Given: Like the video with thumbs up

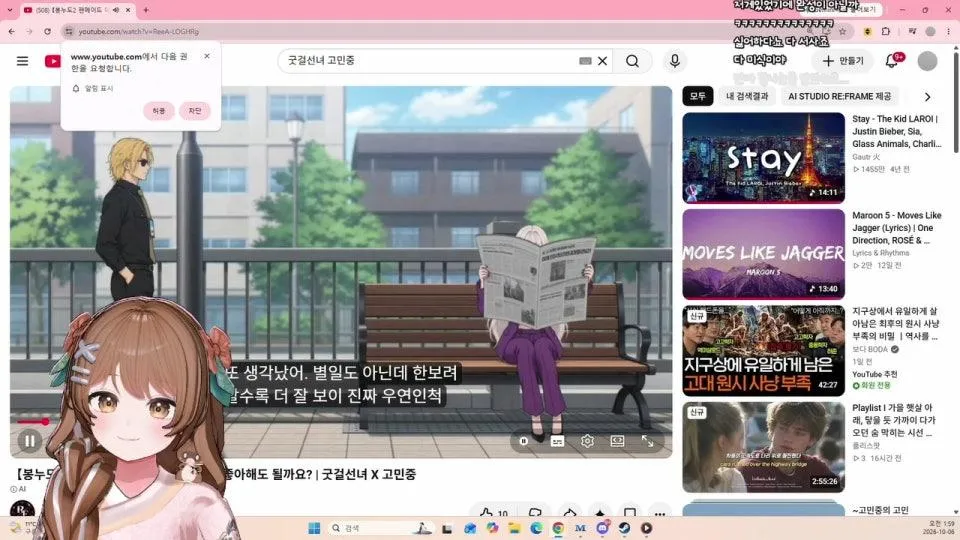Looking at the screenshot, I should pyautogui.click(x=493, y=513).
